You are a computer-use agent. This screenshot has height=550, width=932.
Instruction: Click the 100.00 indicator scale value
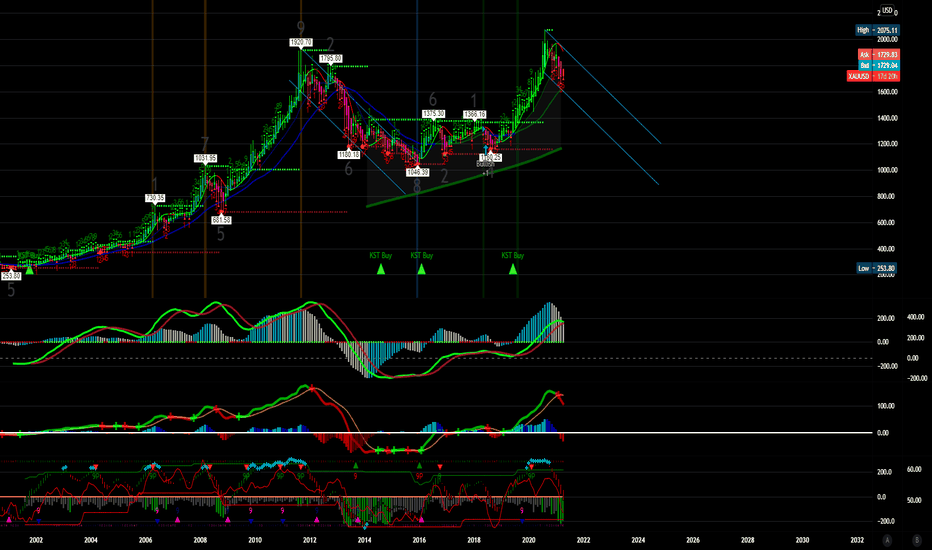886,406
